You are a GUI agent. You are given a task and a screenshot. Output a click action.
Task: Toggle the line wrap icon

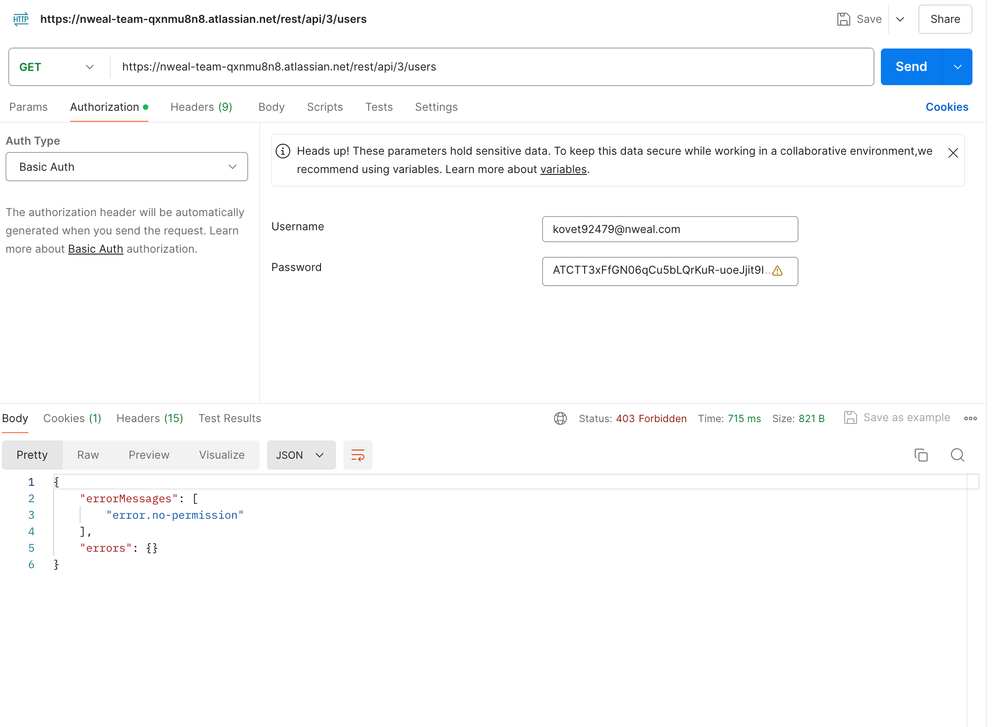[x=358, y=455]
